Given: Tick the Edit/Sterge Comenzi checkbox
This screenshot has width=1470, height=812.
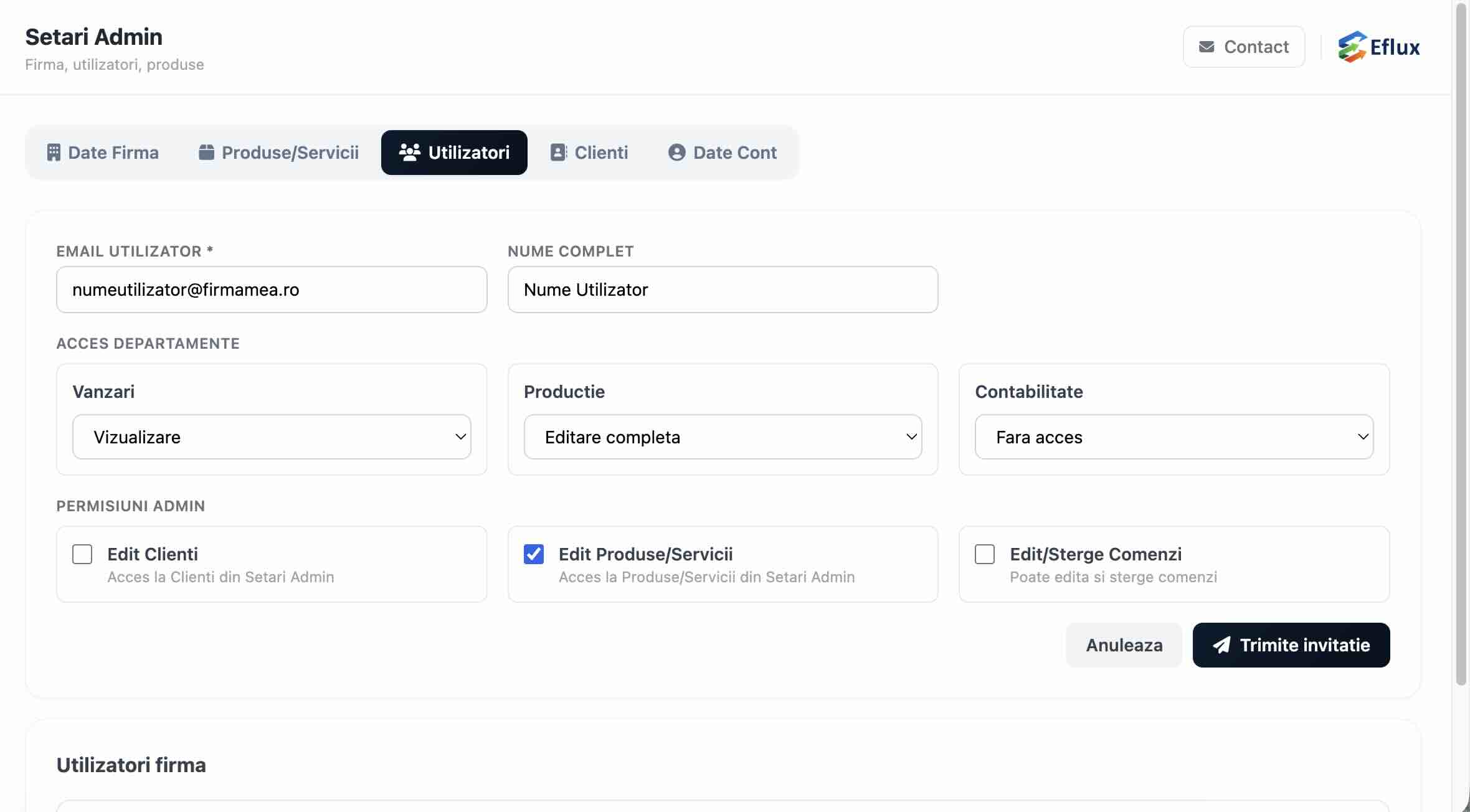Looking at the screenshot, I should pyautogui.click(x=985, y=554).
